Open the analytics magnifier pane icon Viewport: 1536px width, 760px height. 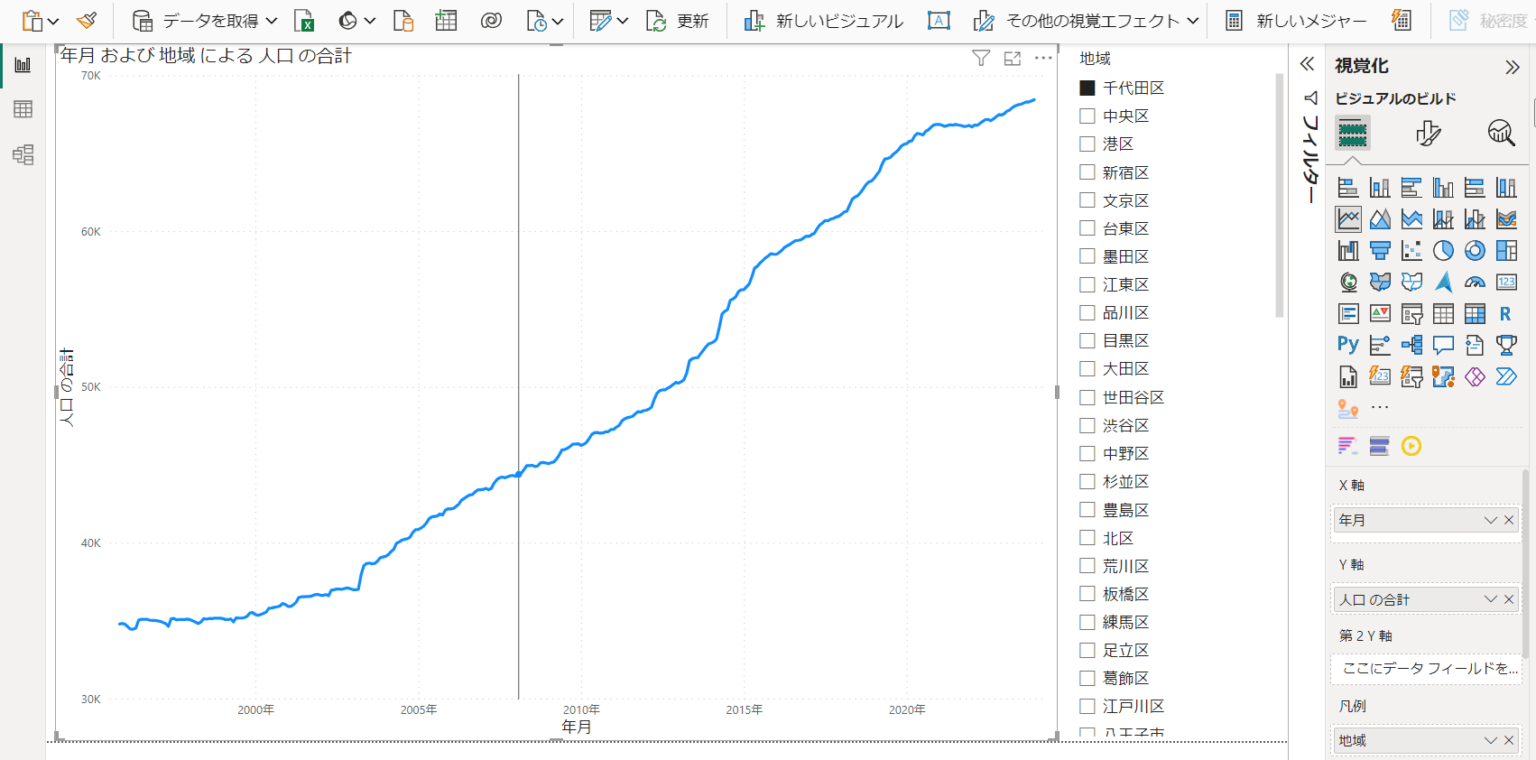[1501, 133]
